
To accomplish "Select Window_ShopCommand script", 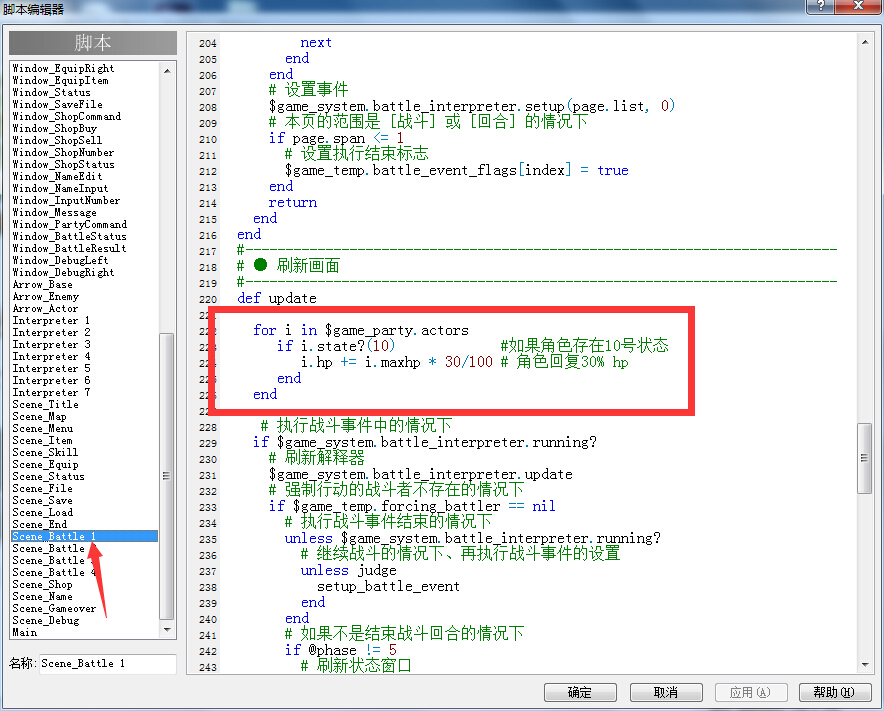I will [x=67, y=116].
